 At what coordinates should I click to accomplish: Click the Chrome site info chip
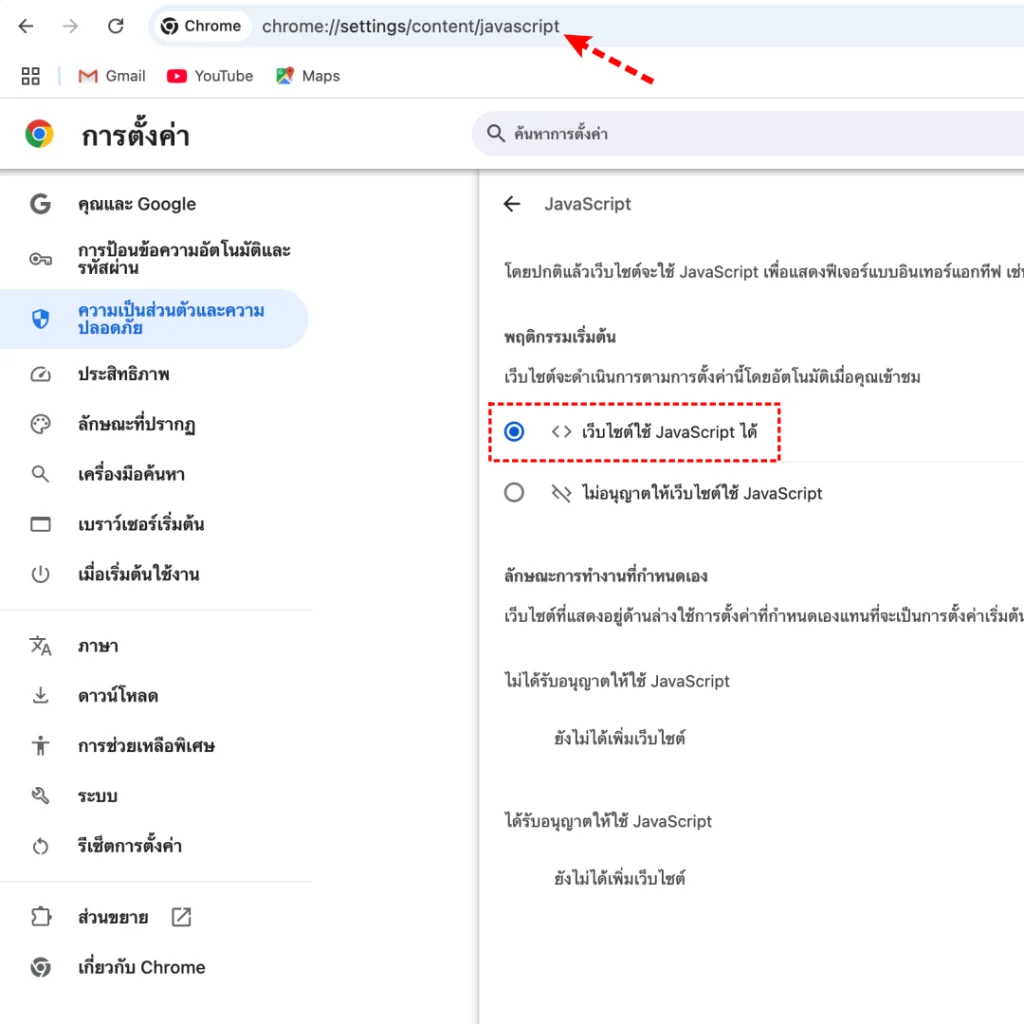pos(201,26)
